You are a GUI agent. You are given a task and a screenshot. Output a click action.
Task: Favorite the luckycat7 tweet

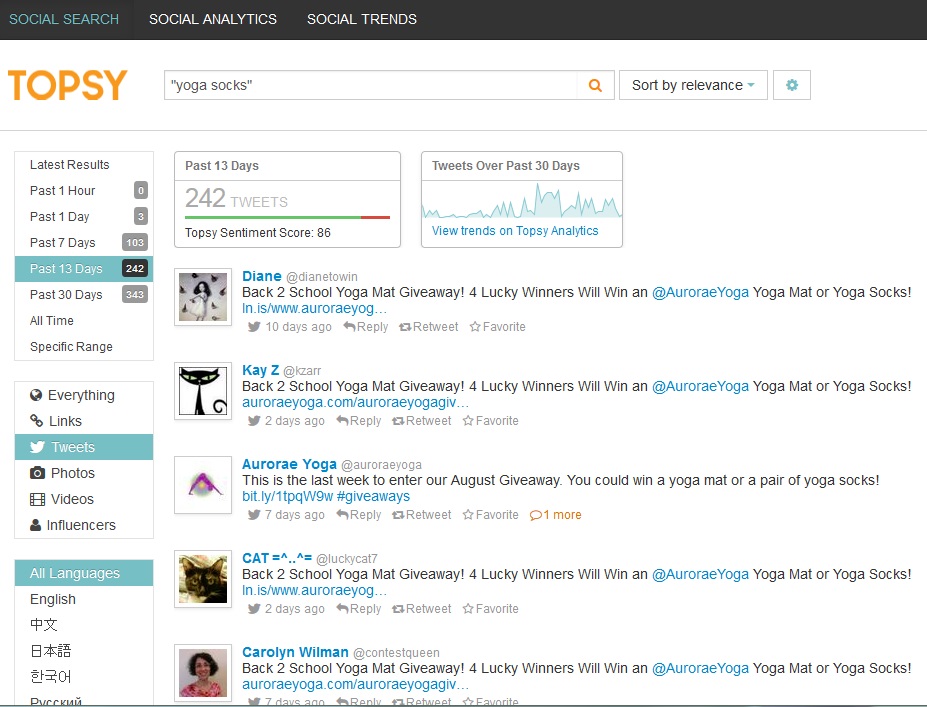tap(490, 609)
